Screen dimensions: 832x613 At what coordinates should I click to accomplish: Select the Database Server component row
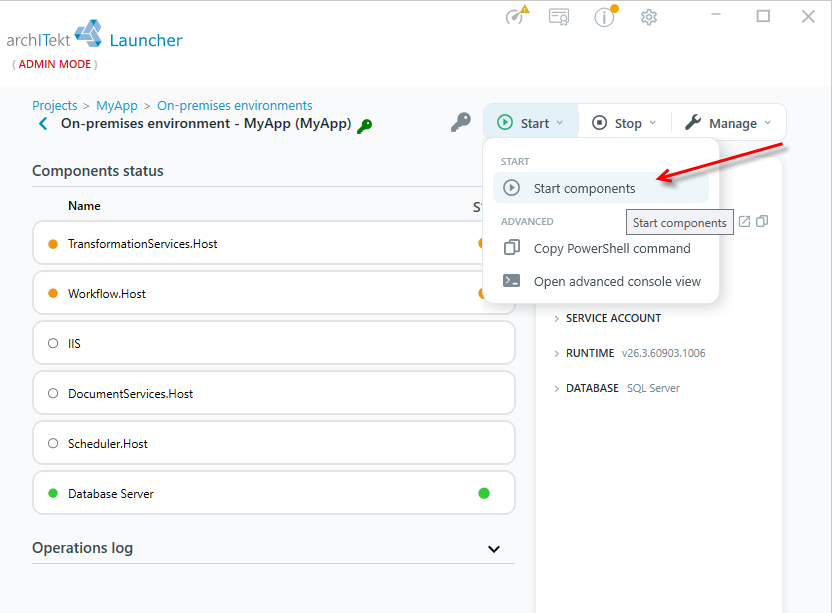coord(274,493)
